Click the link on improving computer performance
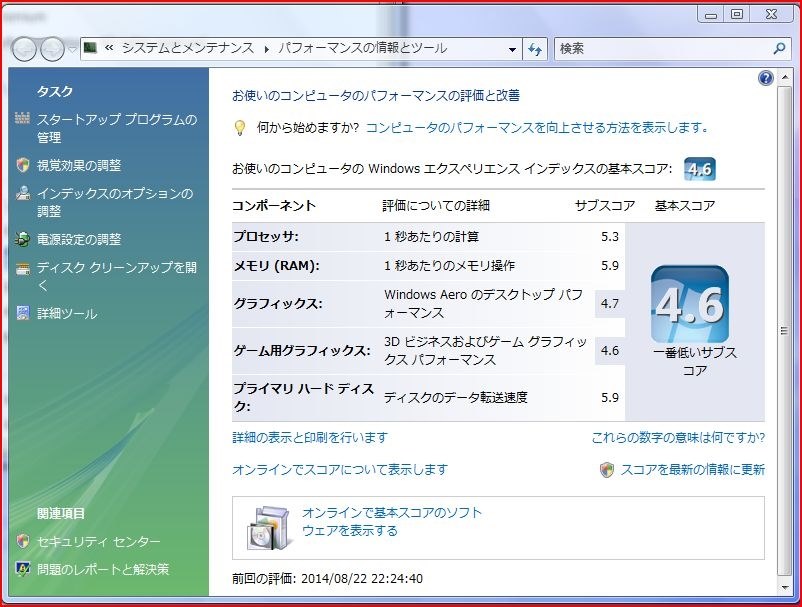Screen dimensions: 802x607 538,128
